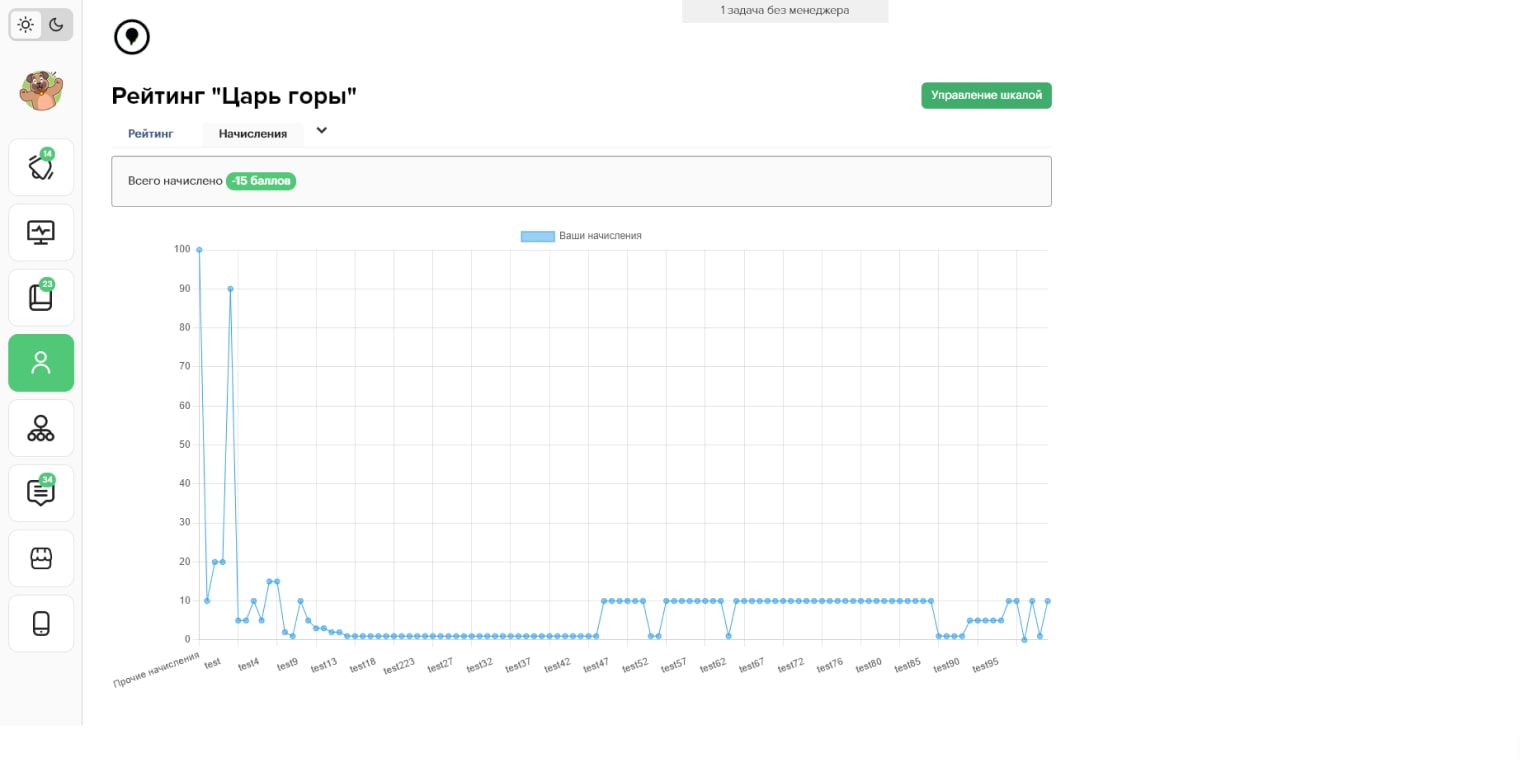Open the team structure hierarchy icon
The width and height of the screenshot is (1520, 776).
(x=41, y=428)
